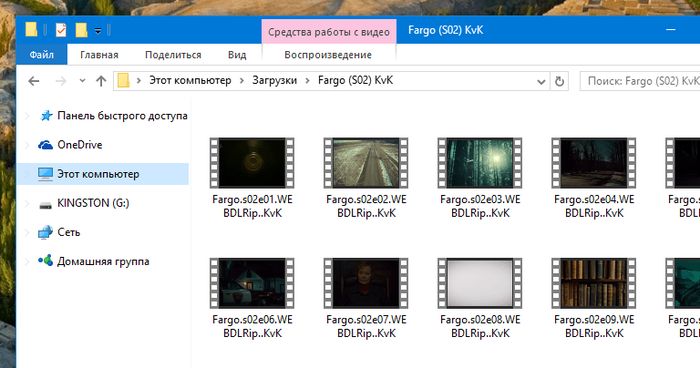Switch to the Главная ribbon tab
700x368 pixels.
[99, 55]
